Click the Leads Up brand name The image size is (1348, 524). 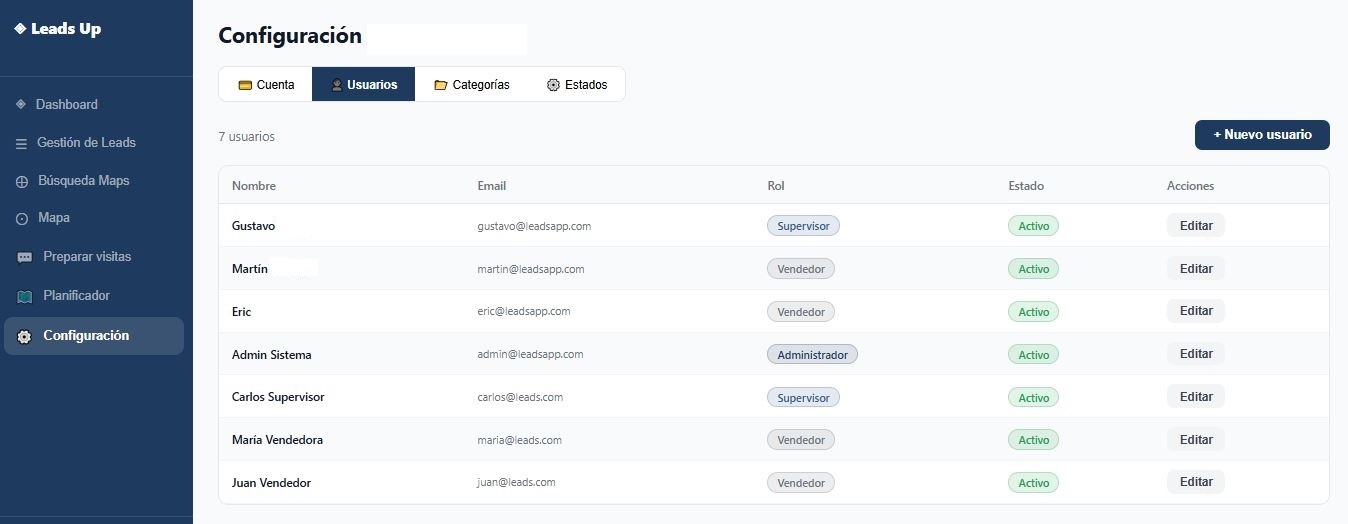click(66, 29)
